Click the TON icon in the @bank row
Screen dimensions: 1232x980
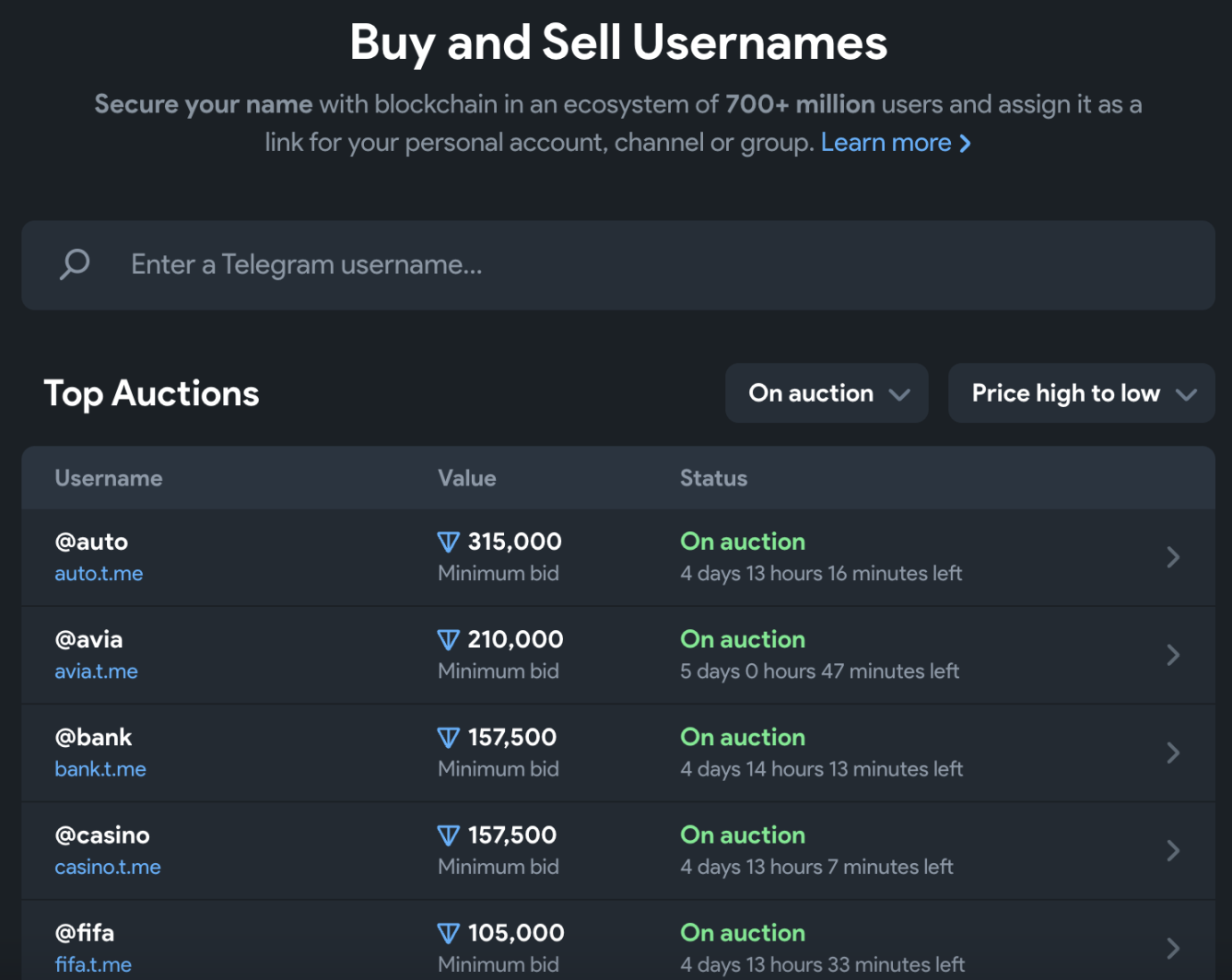[448, 738]
